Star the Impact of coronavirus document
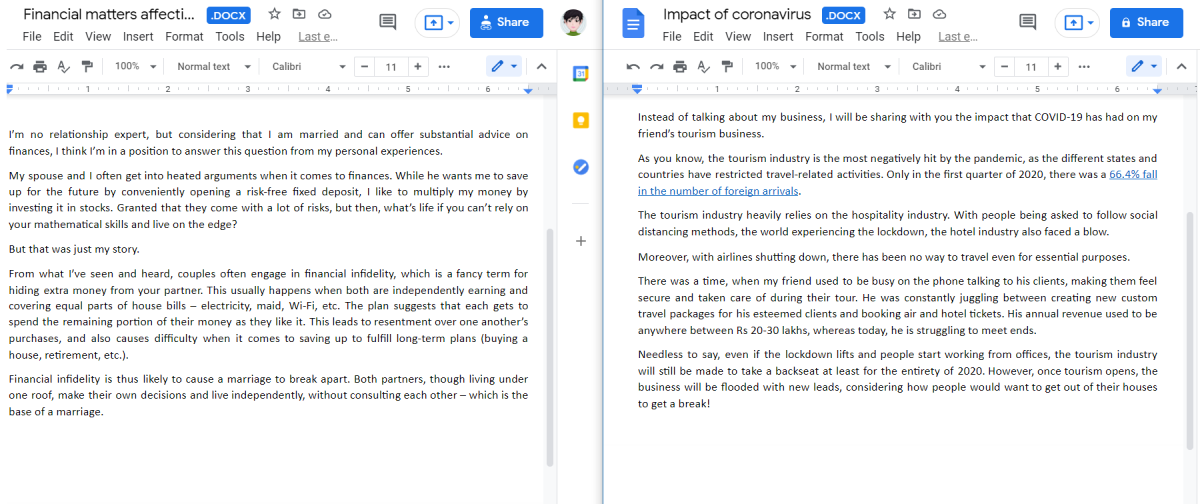This screenshot has height=504, width=1200. coord(889,15)
